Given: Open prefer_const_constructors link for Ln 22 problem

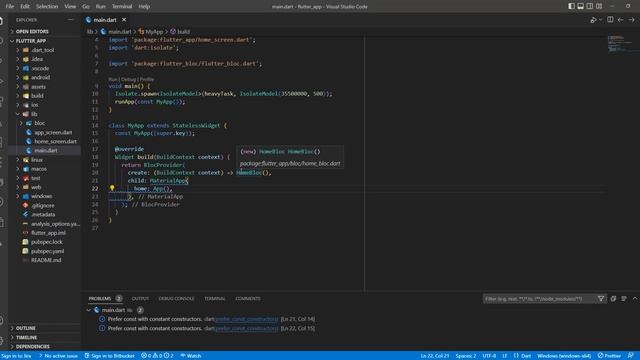Looking at the screenshot, I should point(247,328).
